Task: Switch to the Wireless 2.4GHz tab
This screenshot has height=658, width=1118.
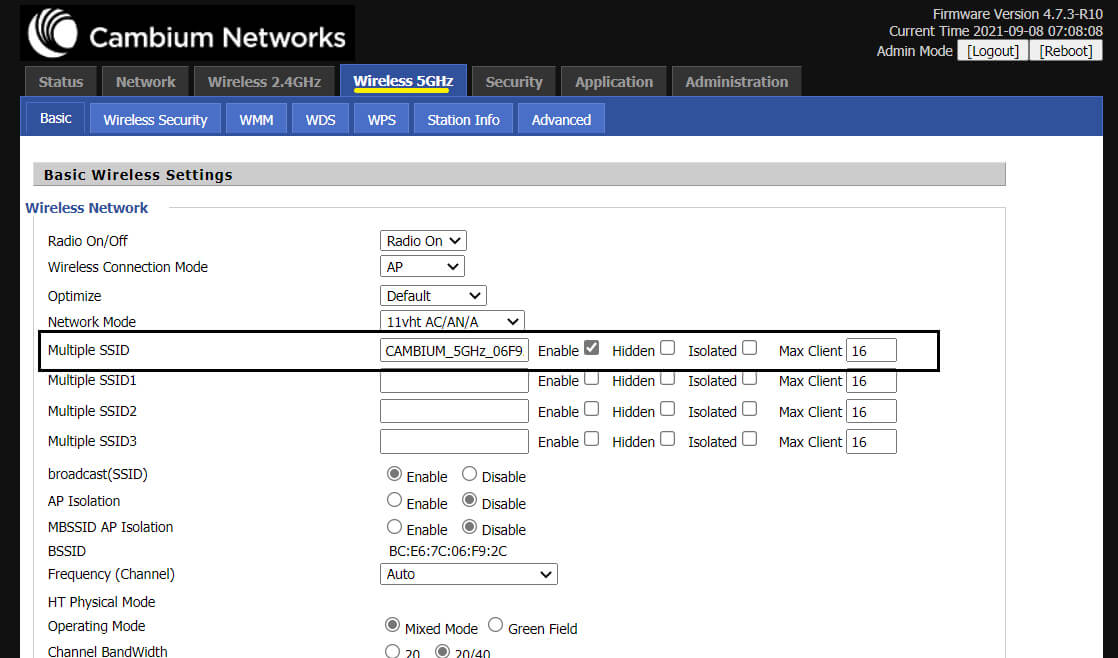Action: click(x=264, y=82)
